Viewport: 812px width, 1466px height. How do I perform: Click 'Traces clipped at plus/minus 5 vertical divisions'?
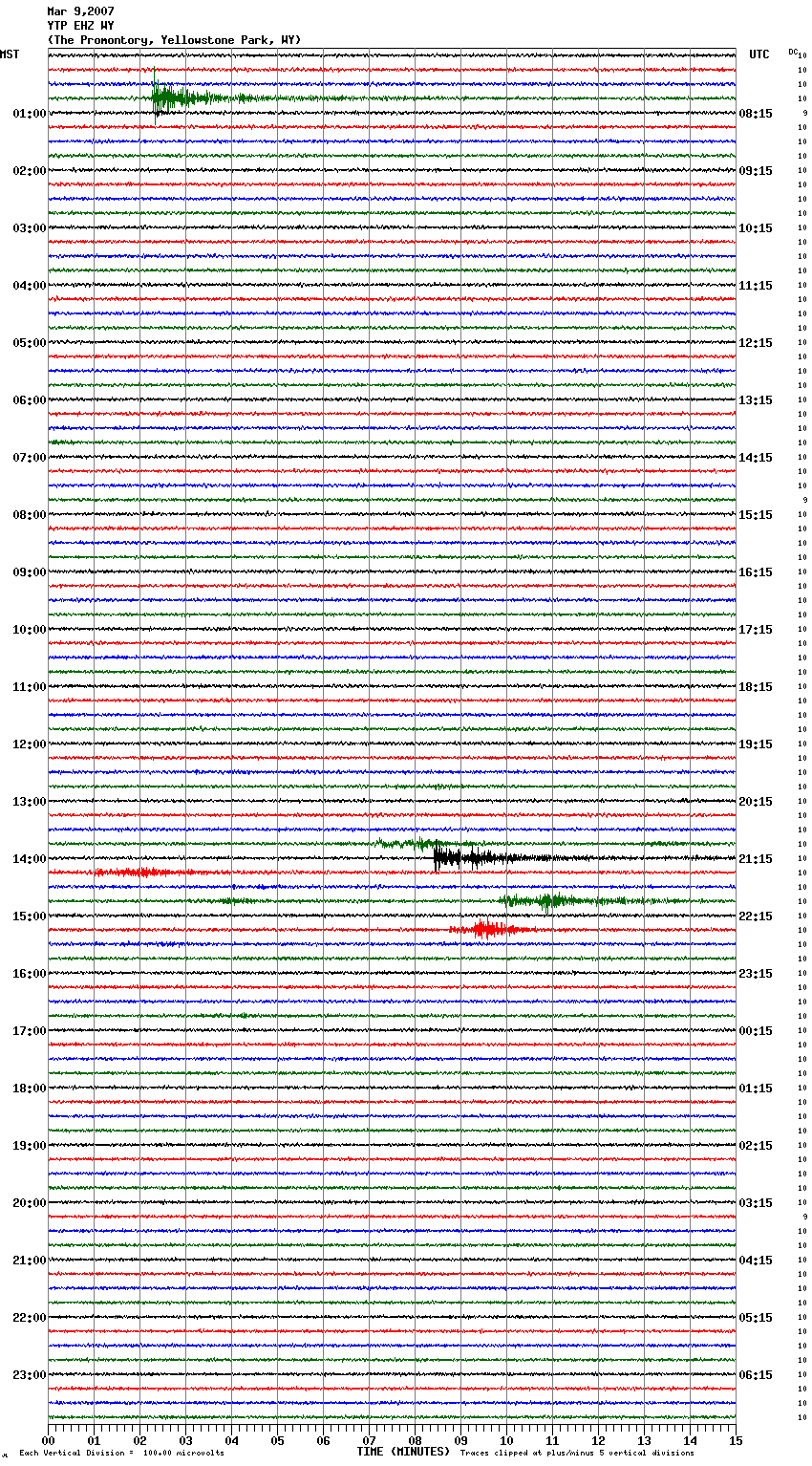(x=578, y=1454)
